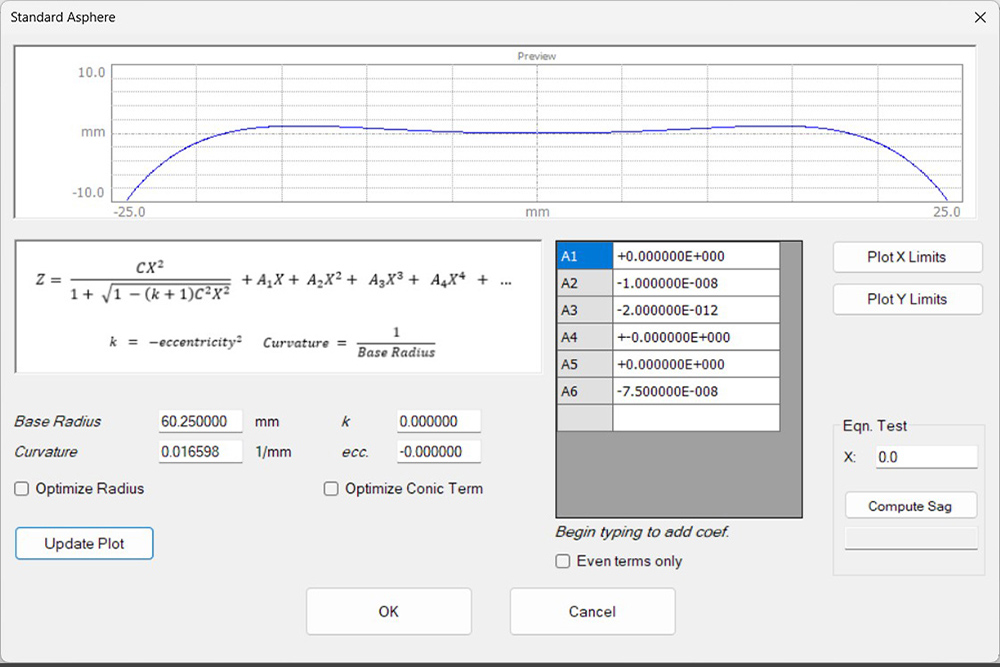Click the A4 coefficient value cell
This screenshot has width=1000, height=667.
tap(696, 337)
